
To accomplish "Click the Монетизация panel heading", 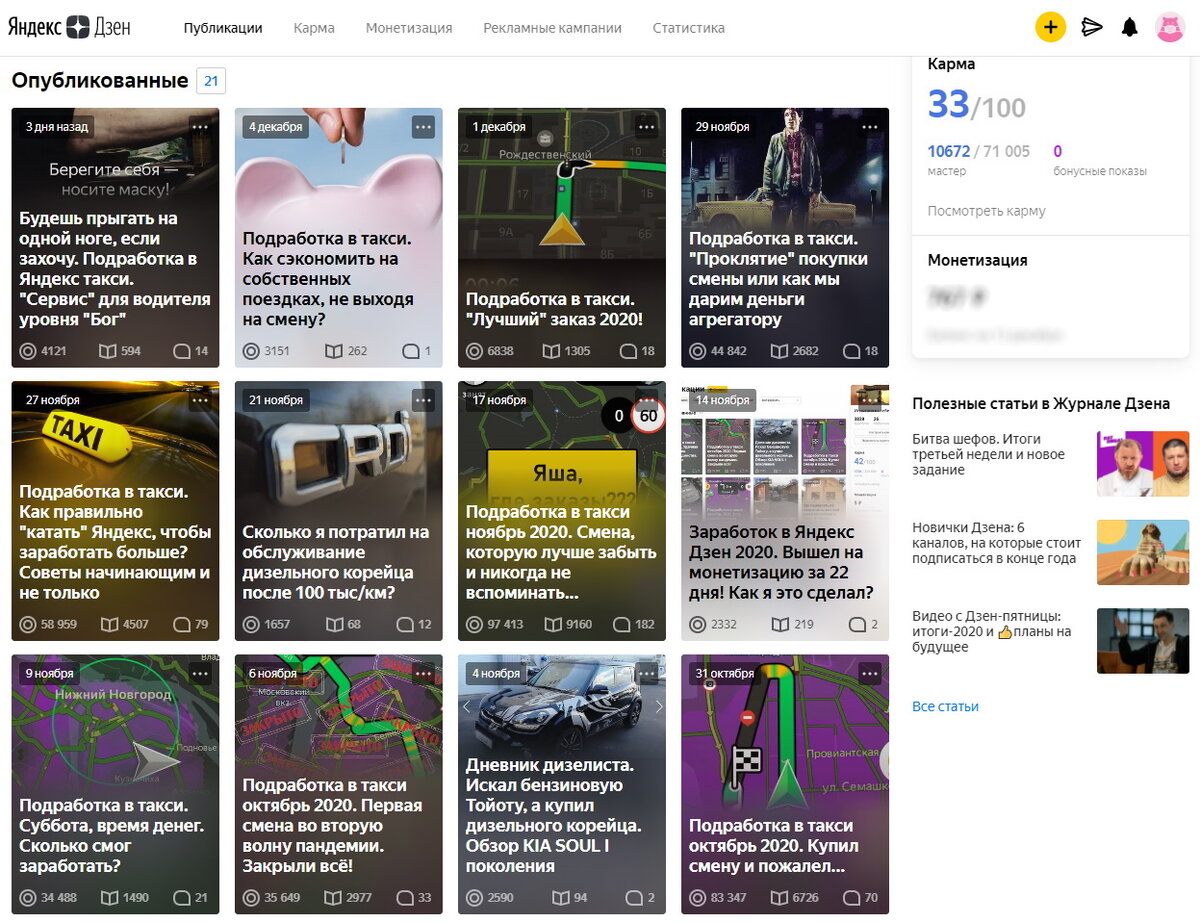I will click(x=977, y=260).
